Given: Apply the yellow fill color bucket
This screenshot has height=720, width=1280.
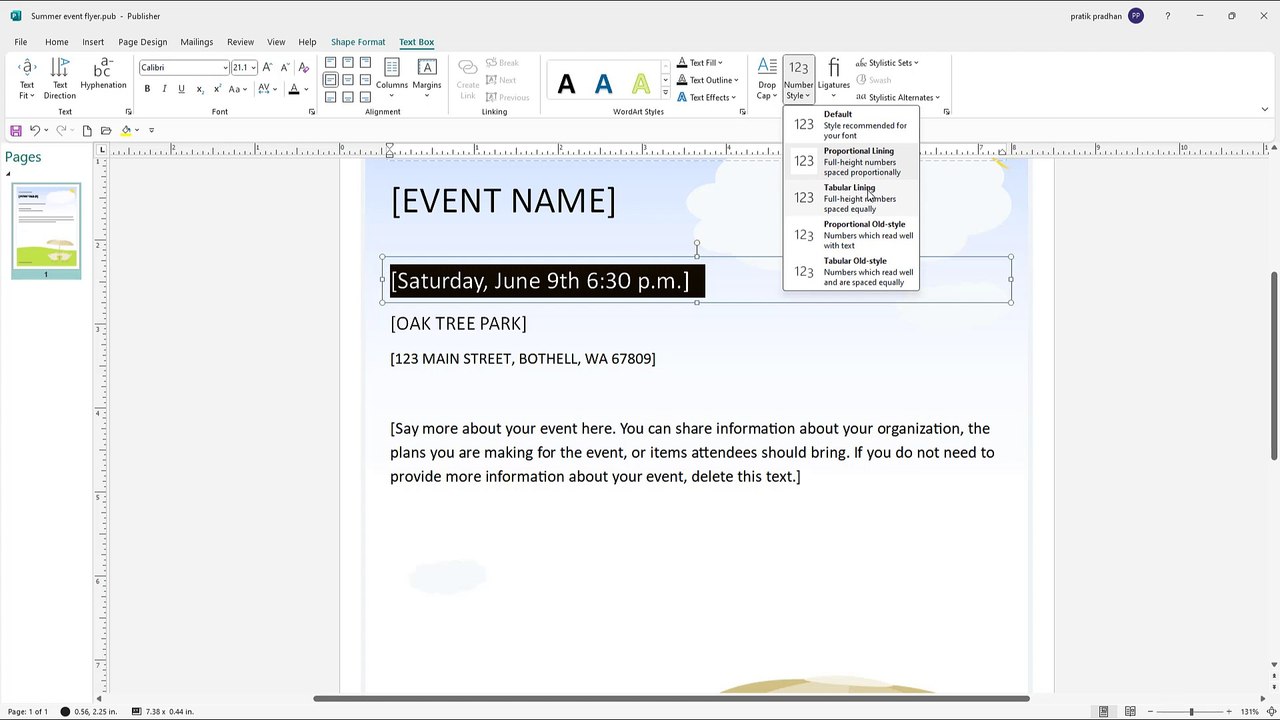Looking at the screenshot, I should 126,130.
